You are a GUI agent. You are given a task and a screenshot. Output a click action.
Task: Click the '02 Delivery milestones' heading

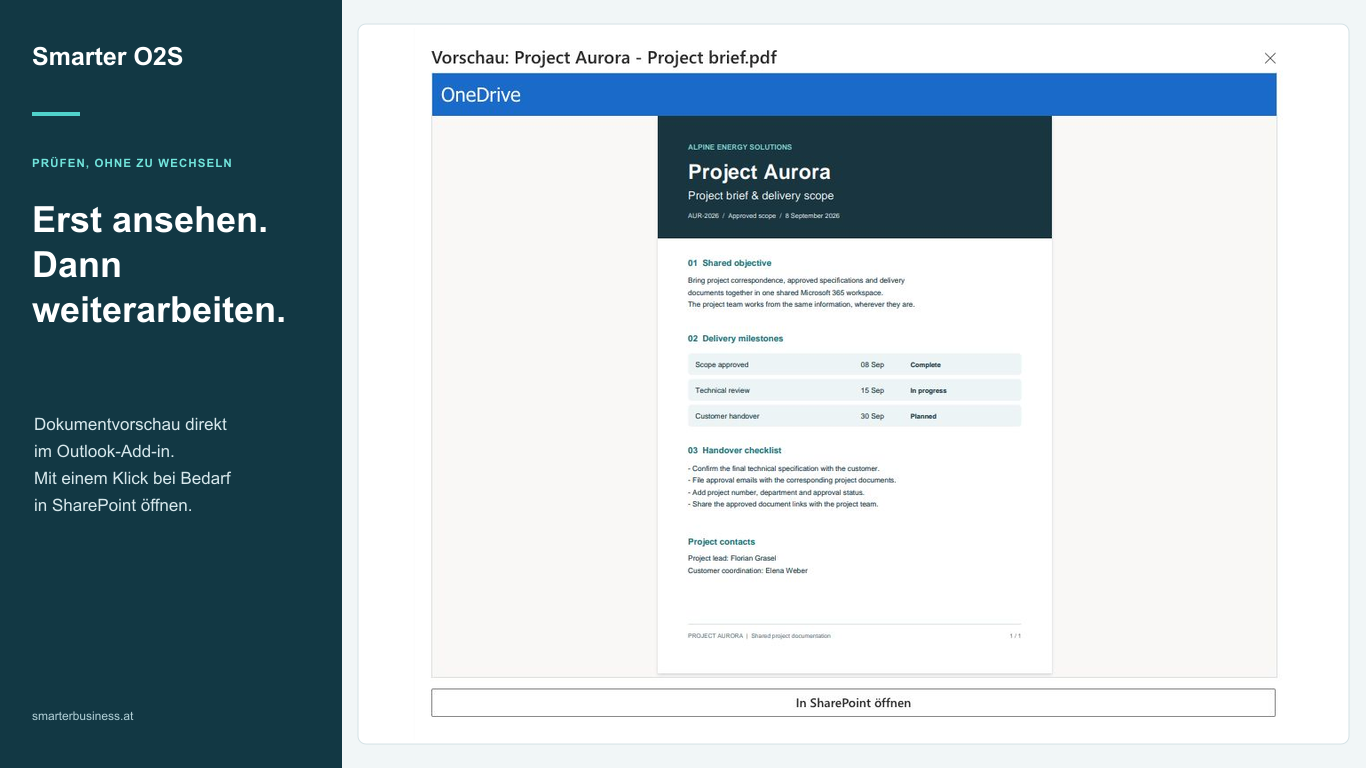click(736, 339)
